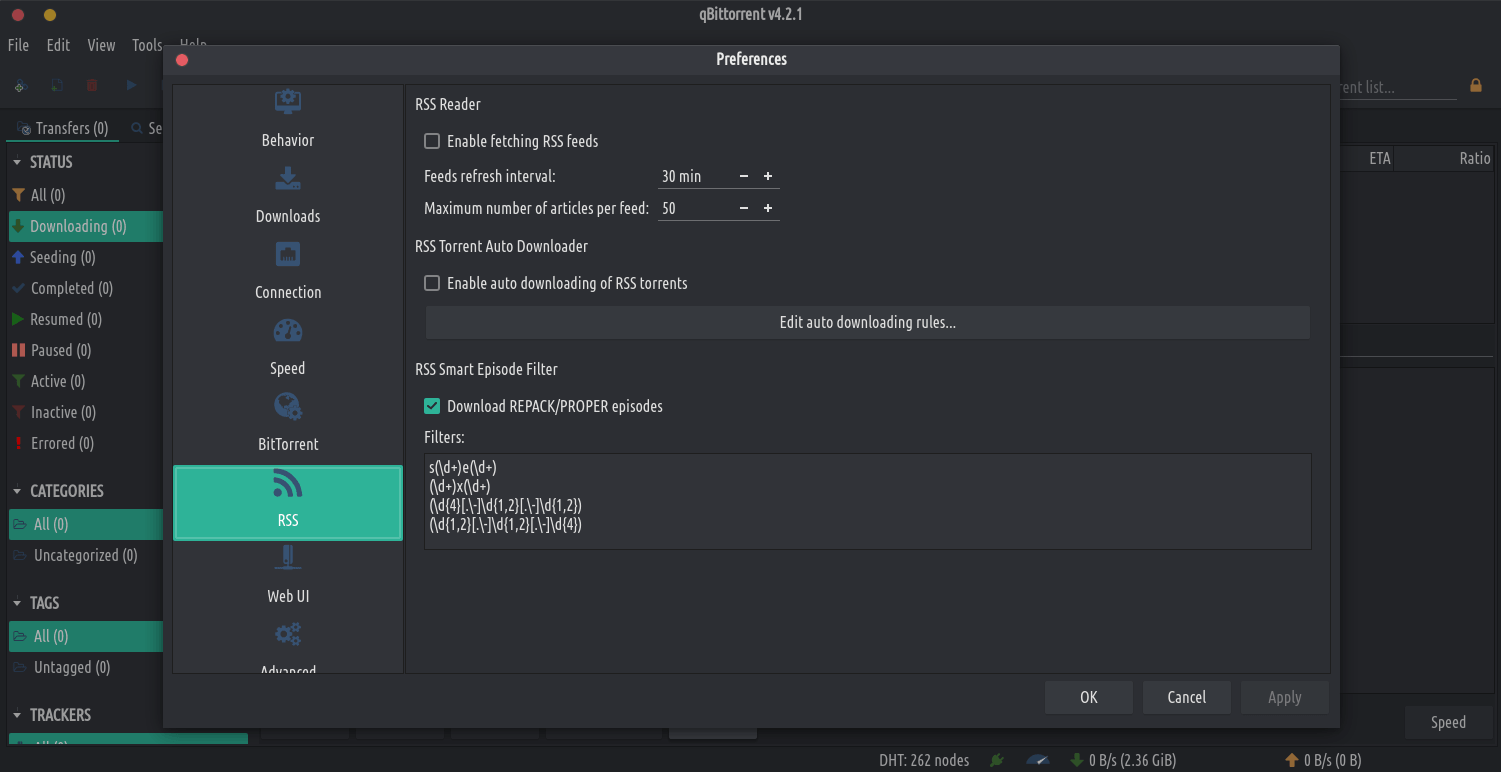
Task: Click the orange upload speed arrow
Action: tap(1291, 760)
